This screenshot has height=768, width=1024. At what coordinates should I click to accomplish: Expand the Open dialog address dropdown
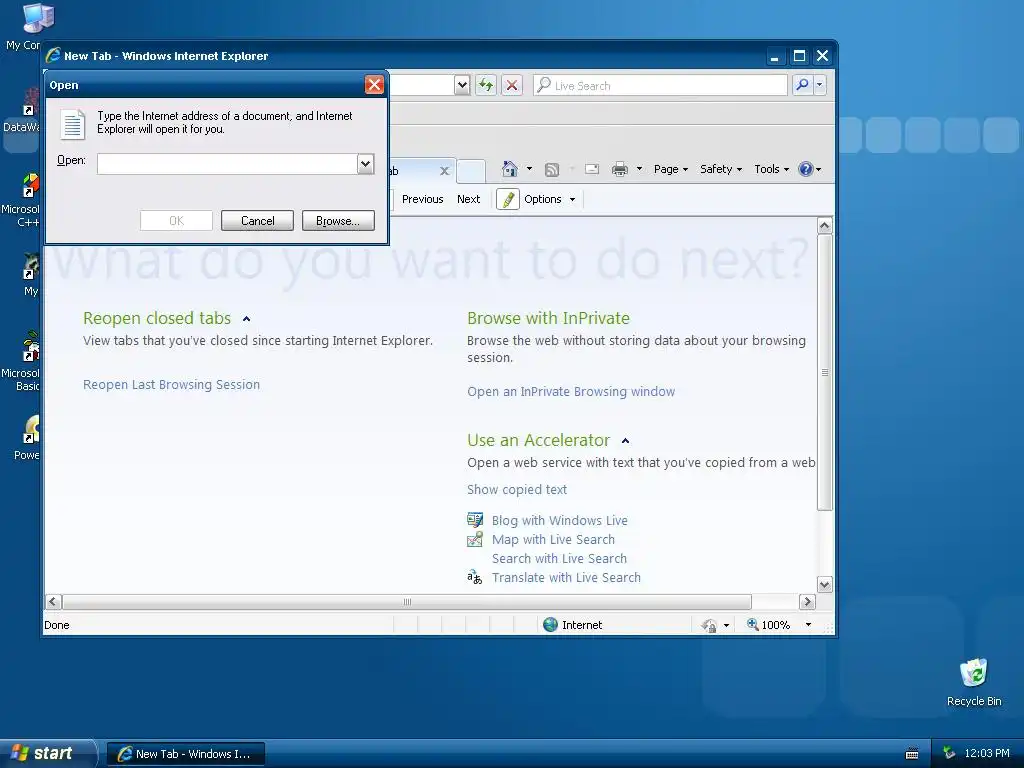click(366, 164)
